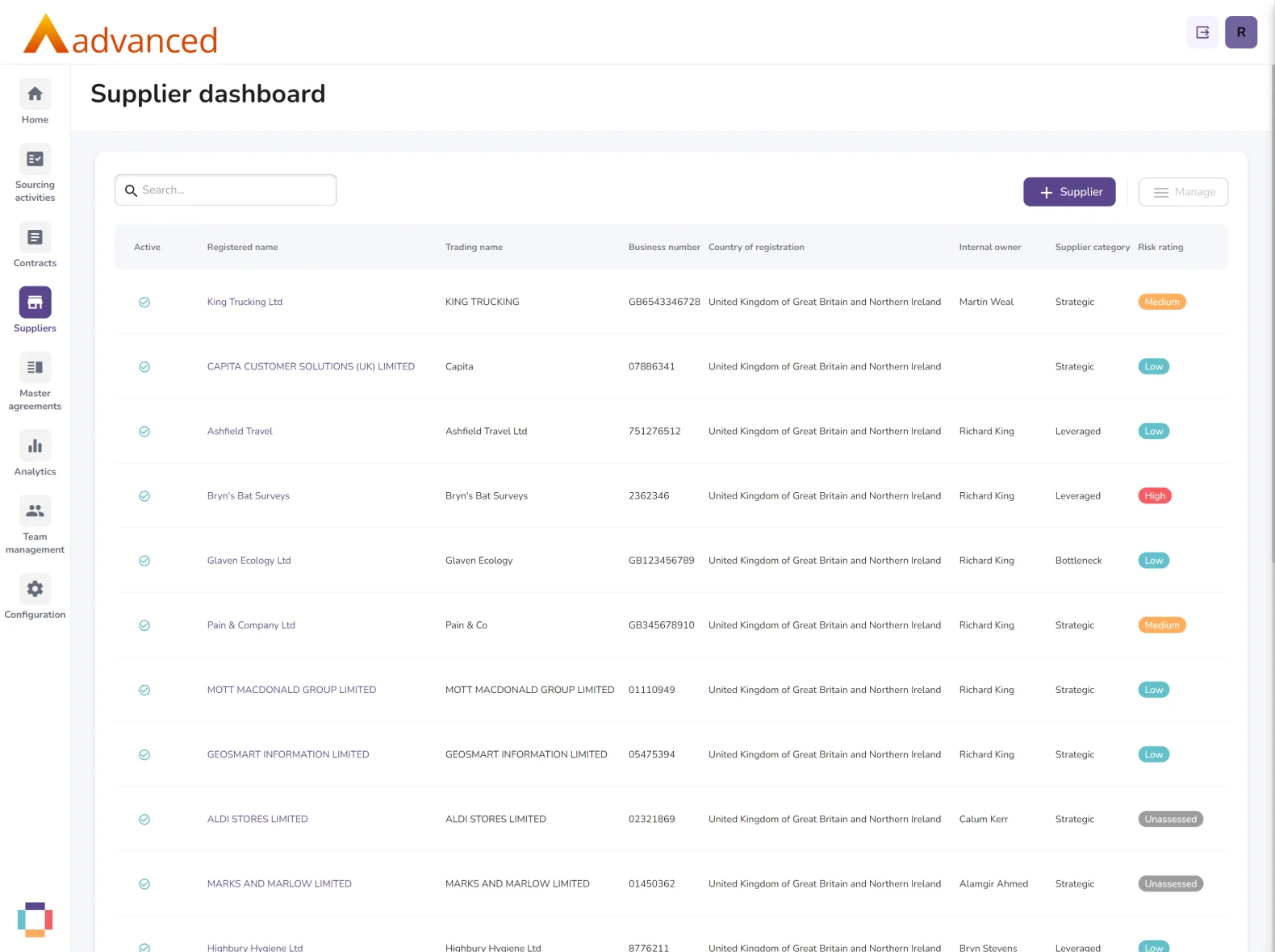Toggle active checkmark for ALDI STORES LIMITED
Viewport: 1275px width, 952px height.
144,820
